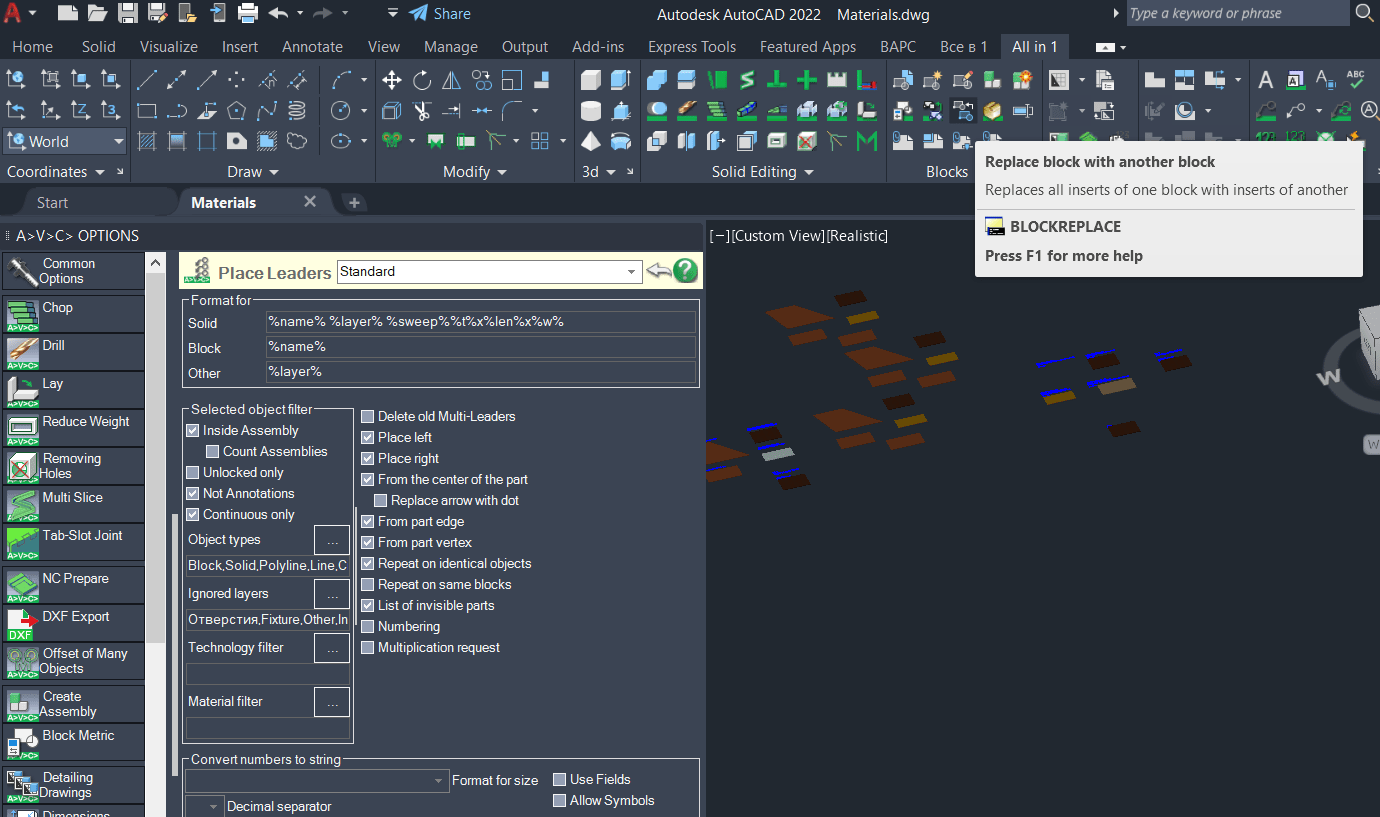Click the Rotate tool icon

pos(422,80)
